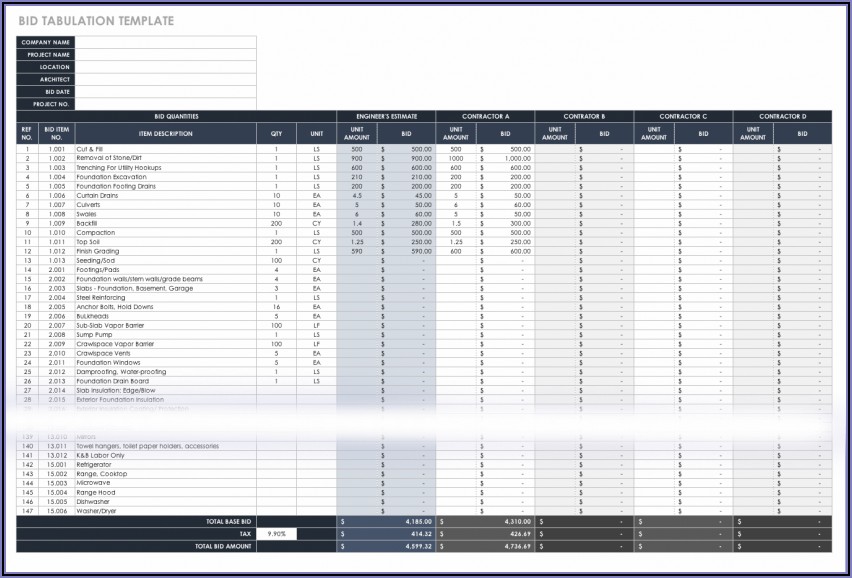Click the Engineer's Estimate header
Screen dimensions: 852x578
click(x=386, y=116)
